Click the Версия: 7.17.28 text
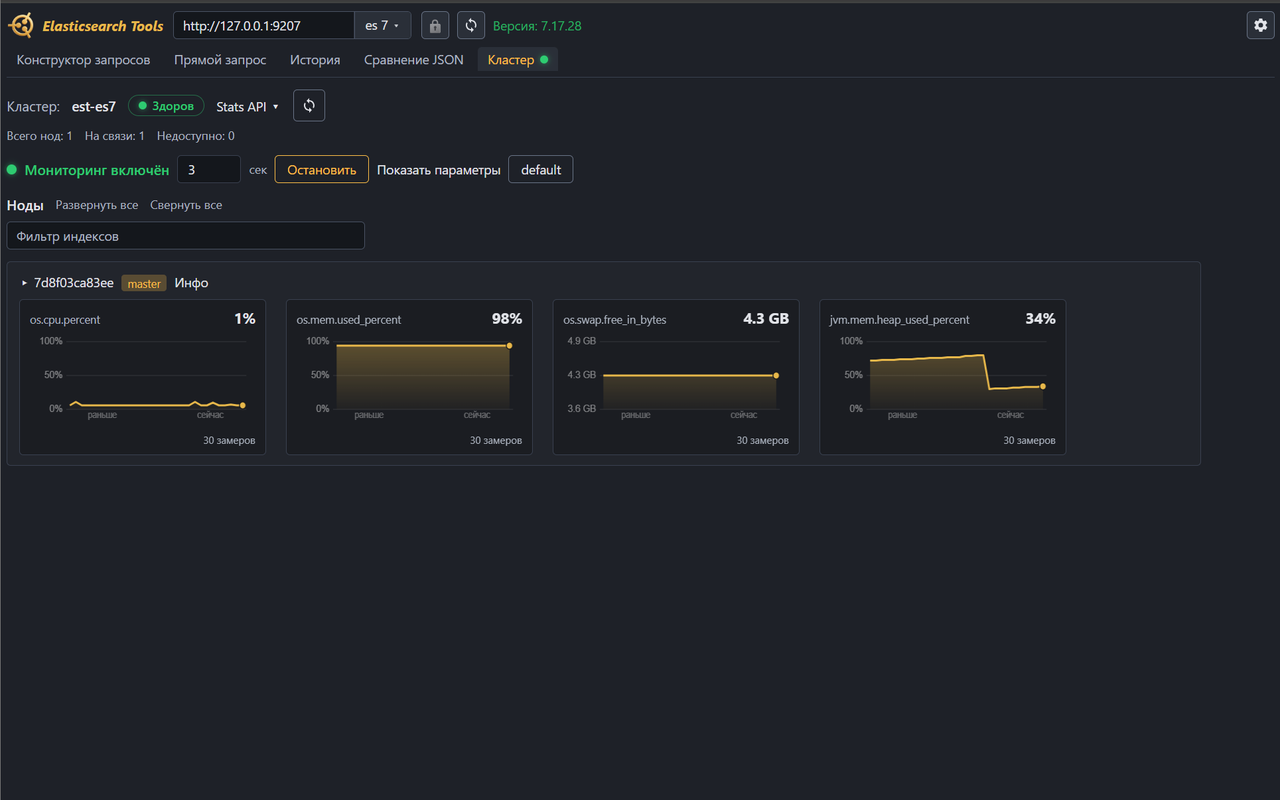This screenshot has width=1280, height=800. tap(537, 26)
